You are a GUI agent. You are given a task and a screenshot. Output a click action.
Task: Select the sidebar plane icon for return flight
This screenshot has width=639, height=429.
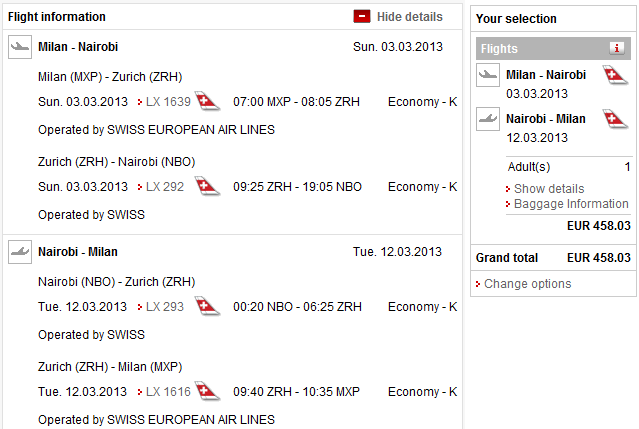click(488, 119)
